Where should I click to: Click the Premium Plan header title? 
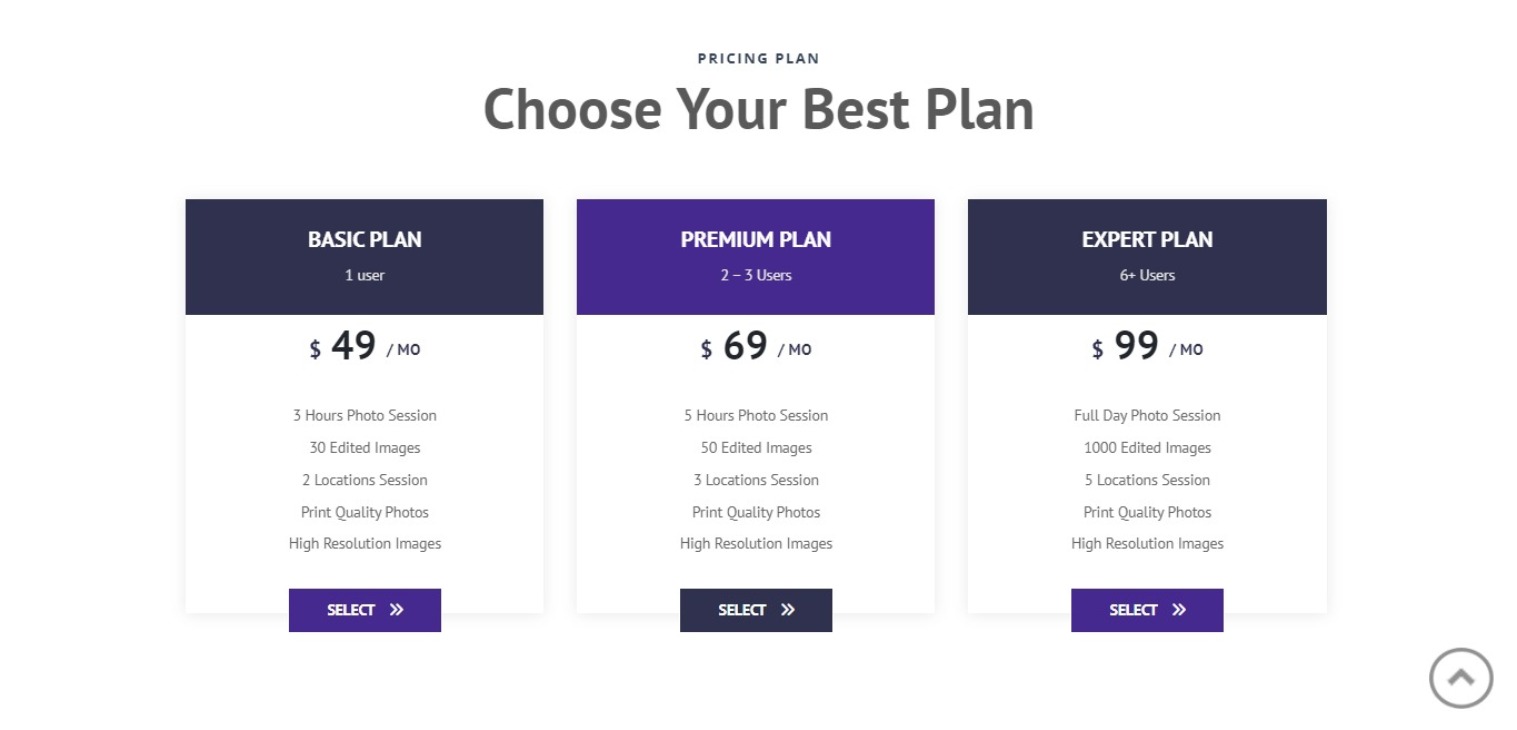point(756,240)
